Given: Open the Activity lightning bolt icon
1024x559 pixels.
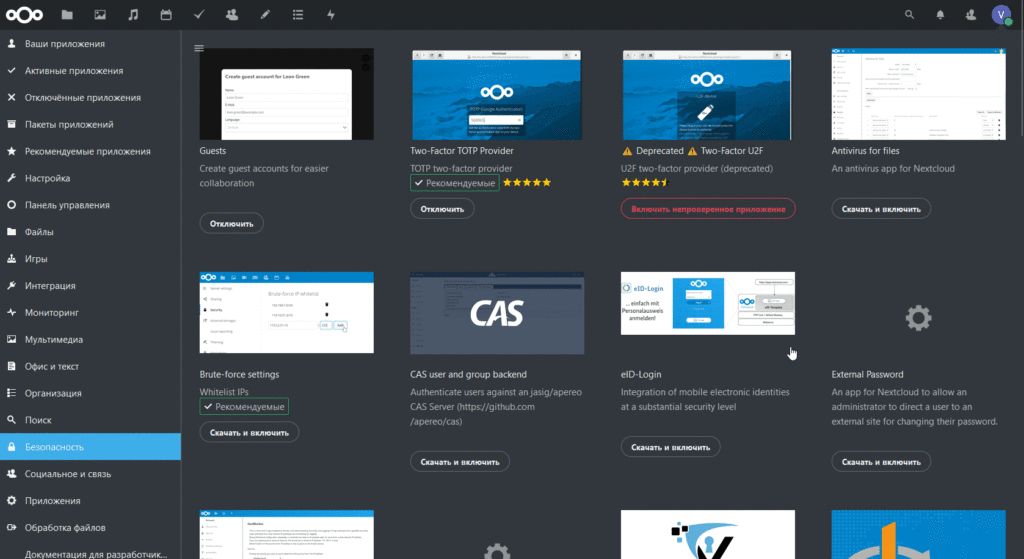Looking at the screenshot, I should click(x=331, y=14).
